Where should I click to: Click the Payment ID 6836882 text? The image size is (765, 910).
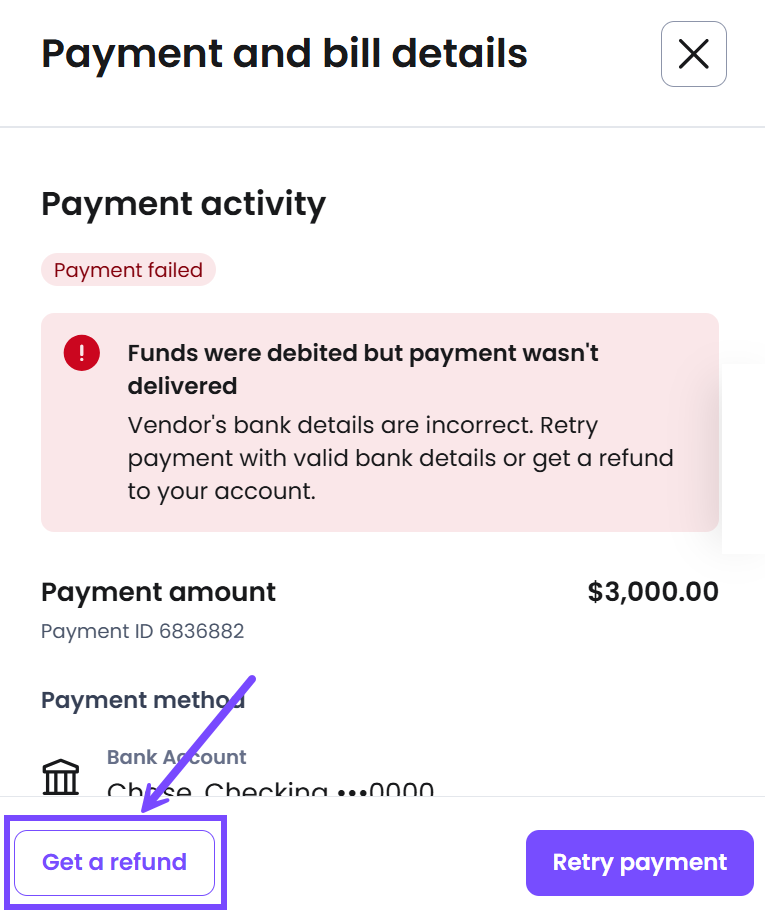tap(142, 632)
